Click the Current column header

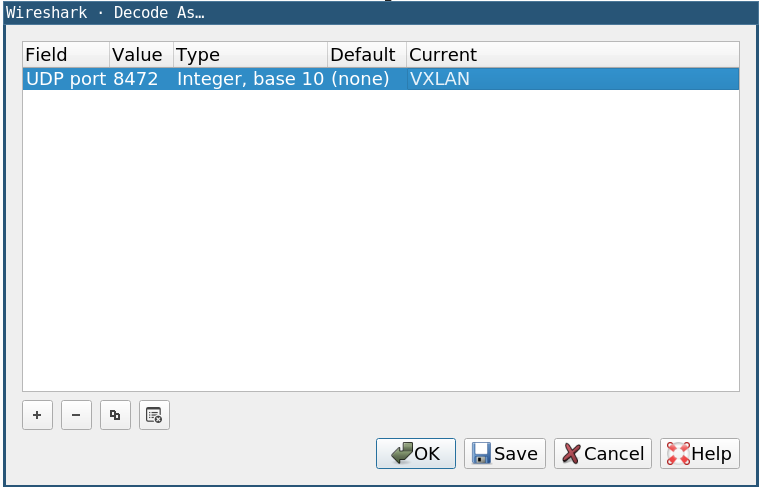(572, 54)
